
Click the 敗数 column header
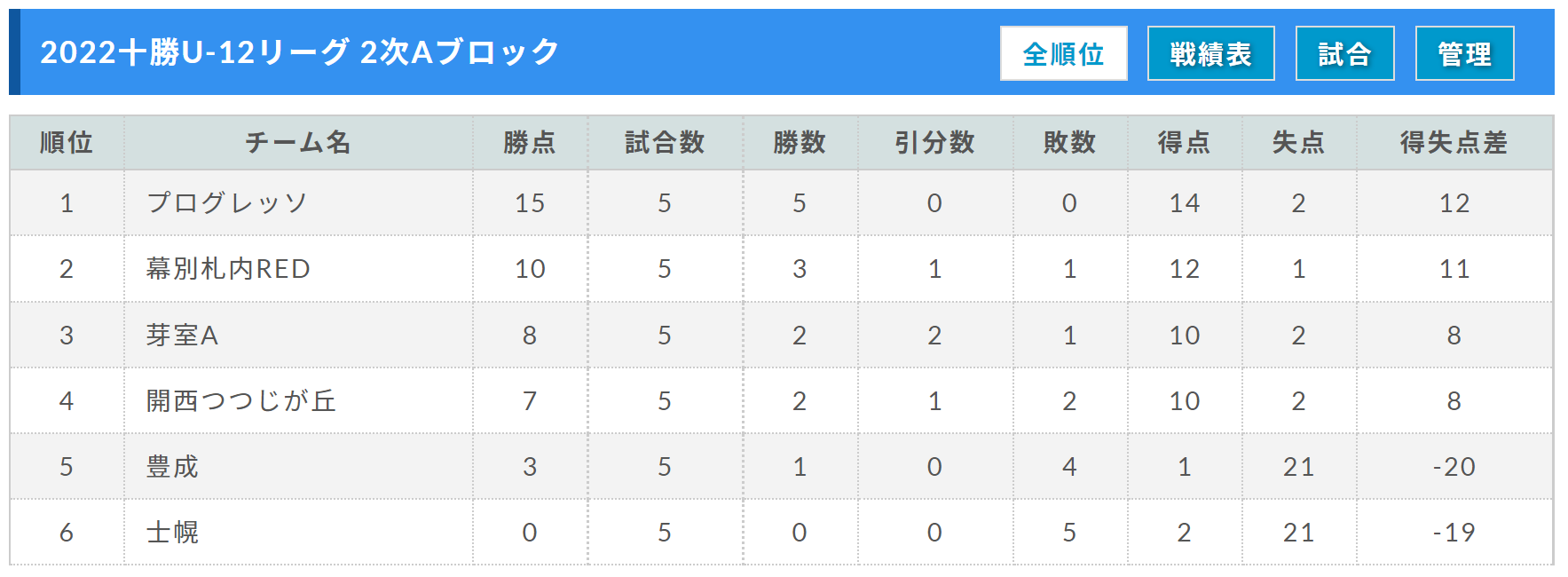[1069, 142]
